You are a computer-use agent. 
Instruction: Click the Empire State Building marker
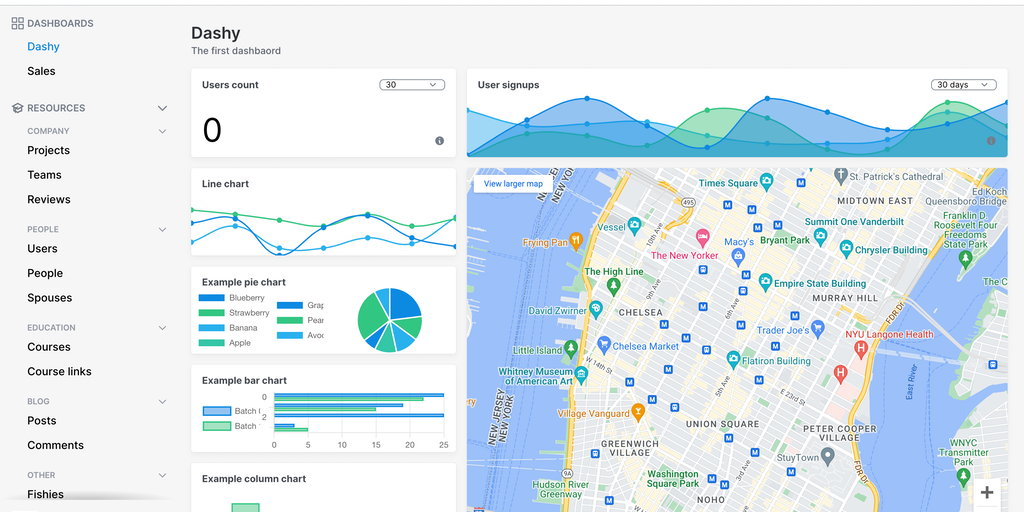(765, 283)
